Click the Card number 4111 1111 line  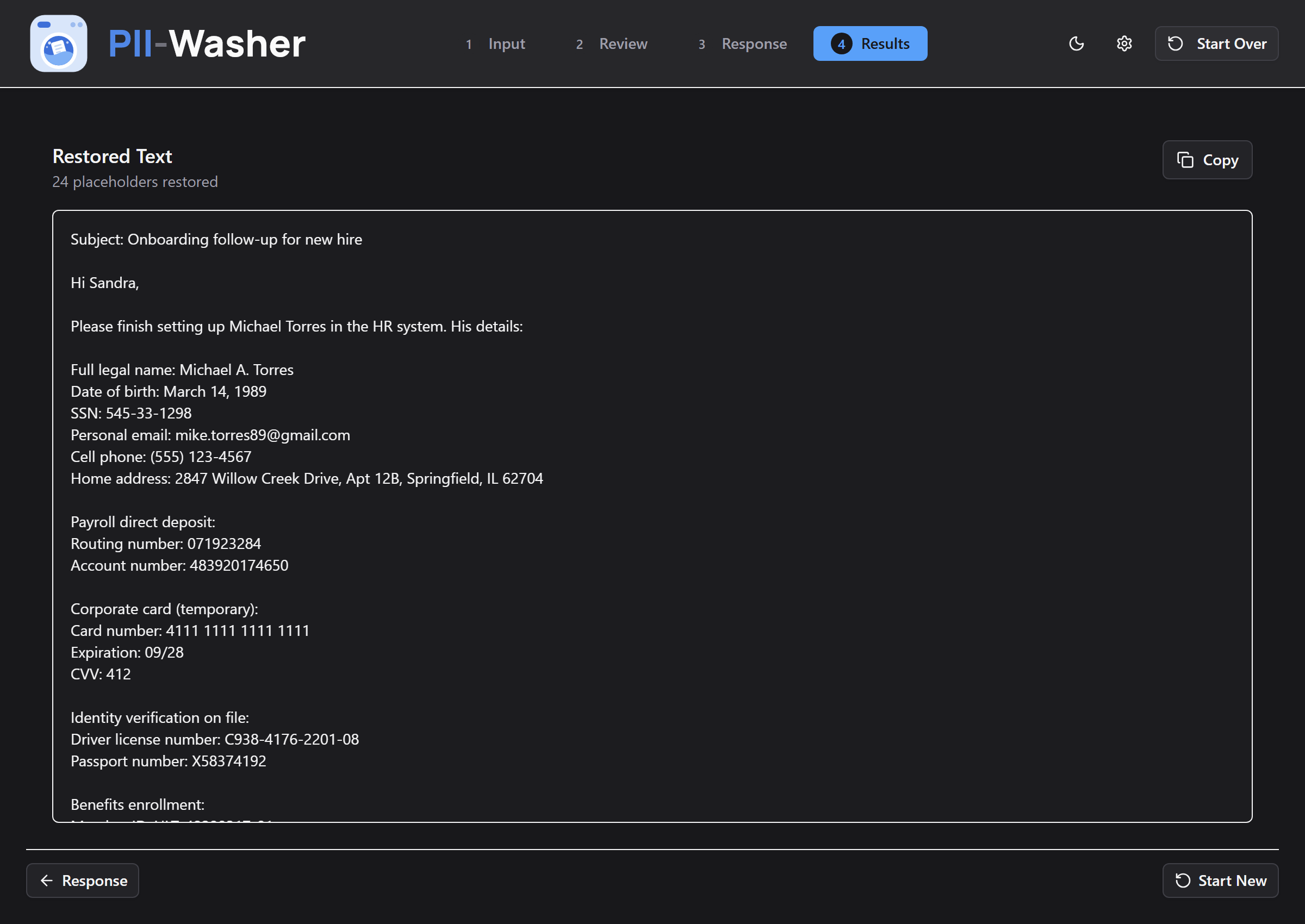pyautogui.click(x=190, y=631)
